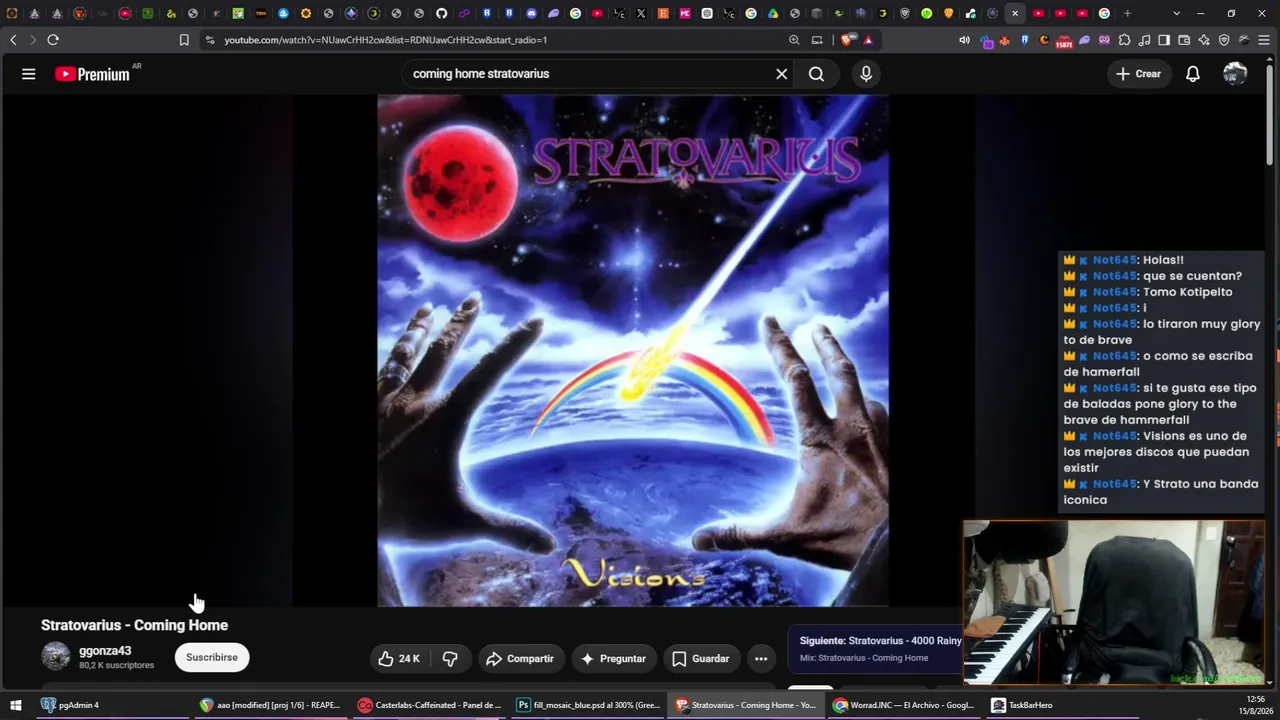Open media control music-note button
The width and height of the screenshot is (1280, 720).
coord(1145,40)
